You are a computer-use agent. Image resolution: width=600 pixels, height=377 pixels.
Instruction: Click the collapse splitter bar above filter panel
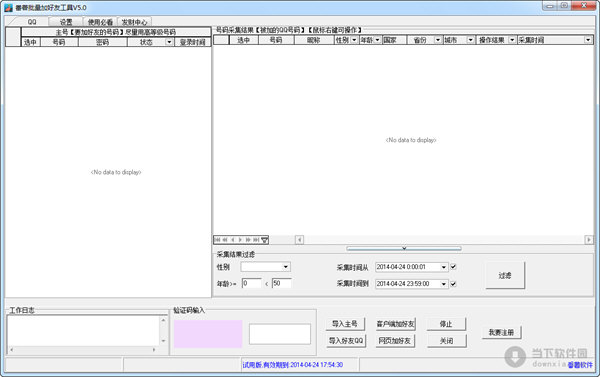click(x=404, y=248)
